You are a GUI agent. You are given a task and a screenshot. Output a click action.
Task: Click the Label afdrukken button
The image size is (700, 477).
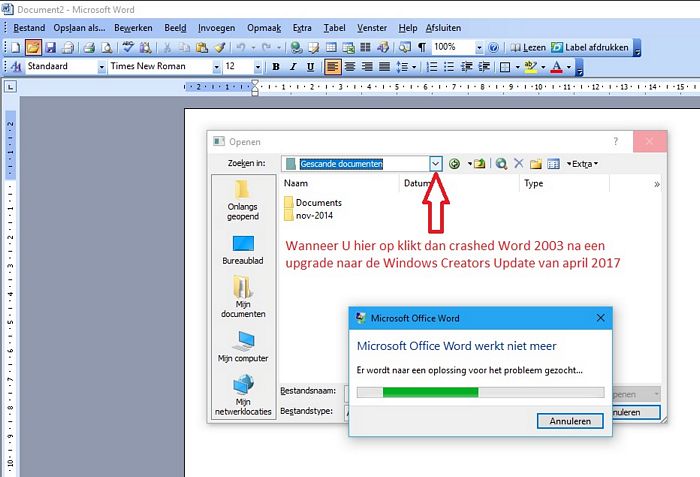(590, 47)
